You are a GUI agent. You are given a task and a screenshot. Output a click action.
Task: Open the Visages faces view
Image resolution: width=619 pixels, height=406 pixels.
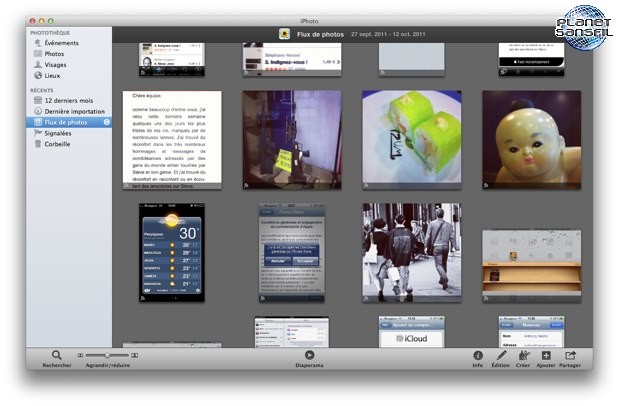click(x=55, y=65)
